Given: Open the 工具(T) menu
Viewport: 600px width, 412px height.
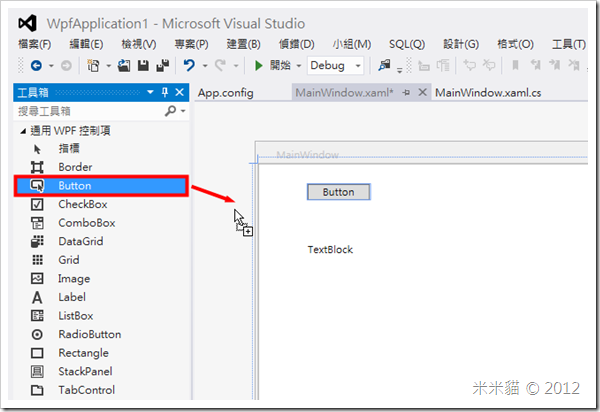Looking at the screenshot, I should pos(569,44).
